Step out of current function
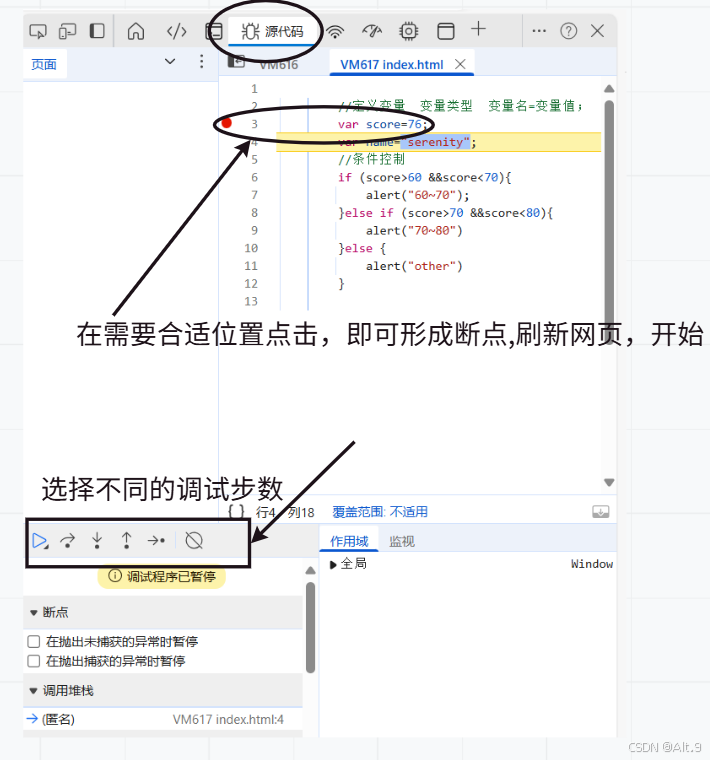Screen dimensions: 710x760 pyautogui.click(x=126, y=540)
